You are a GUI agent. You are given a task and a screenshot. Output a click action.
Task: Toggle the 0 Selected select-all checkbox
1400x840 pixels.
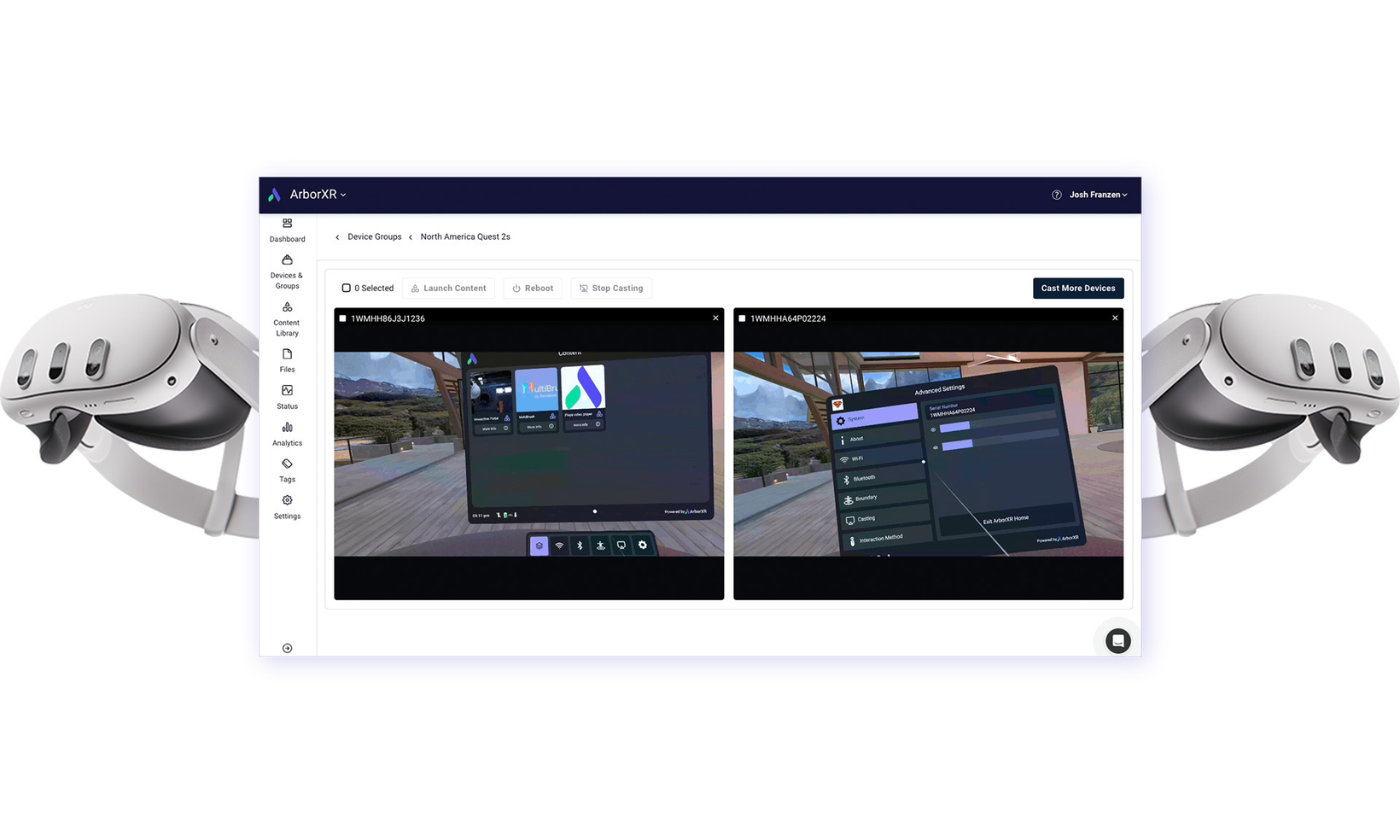coord(346,288)
